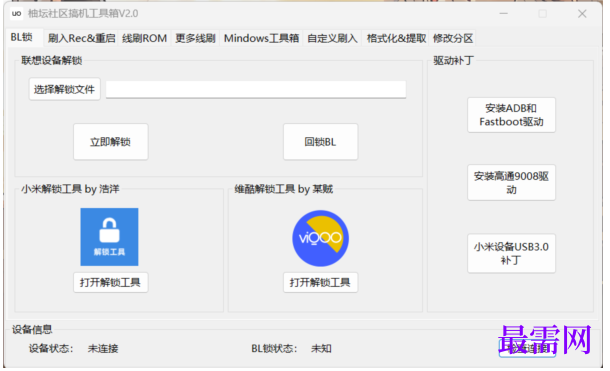This screenshot has width=610, height=371.
Task: Click the 未连接 device status value
Action: coord(103,348)
